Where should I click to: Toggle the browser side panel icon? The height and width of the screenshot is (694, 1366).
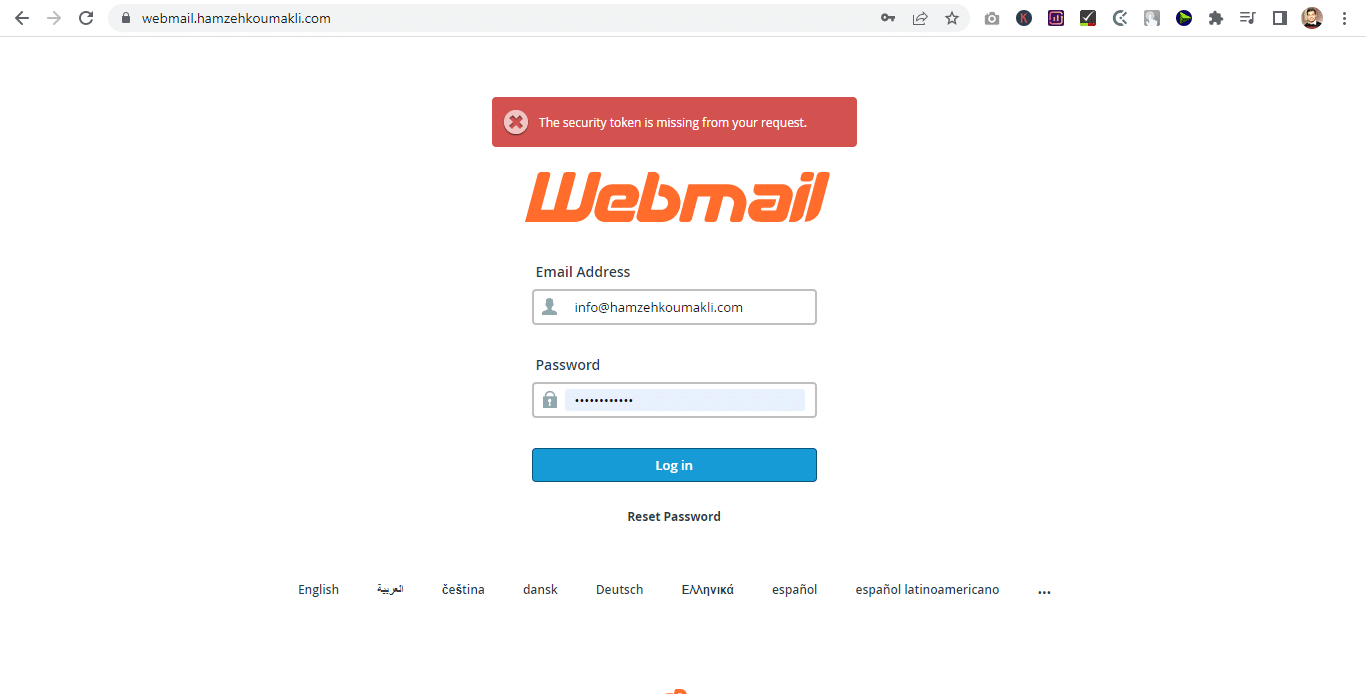(1280, 18)
